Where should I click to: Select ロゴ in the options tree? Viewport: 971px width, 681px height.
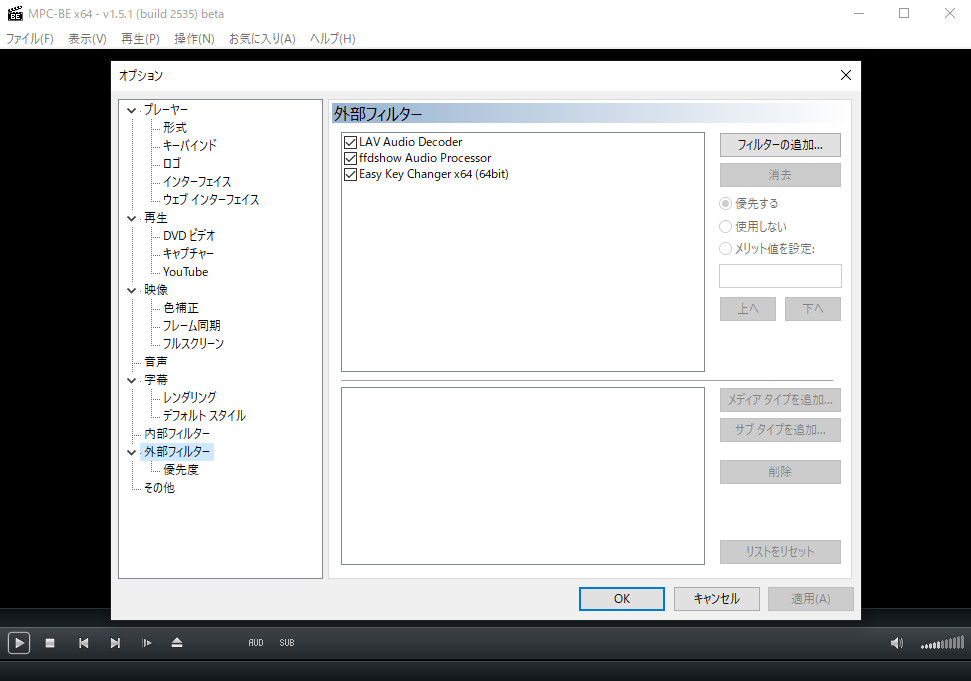(172, 163)
